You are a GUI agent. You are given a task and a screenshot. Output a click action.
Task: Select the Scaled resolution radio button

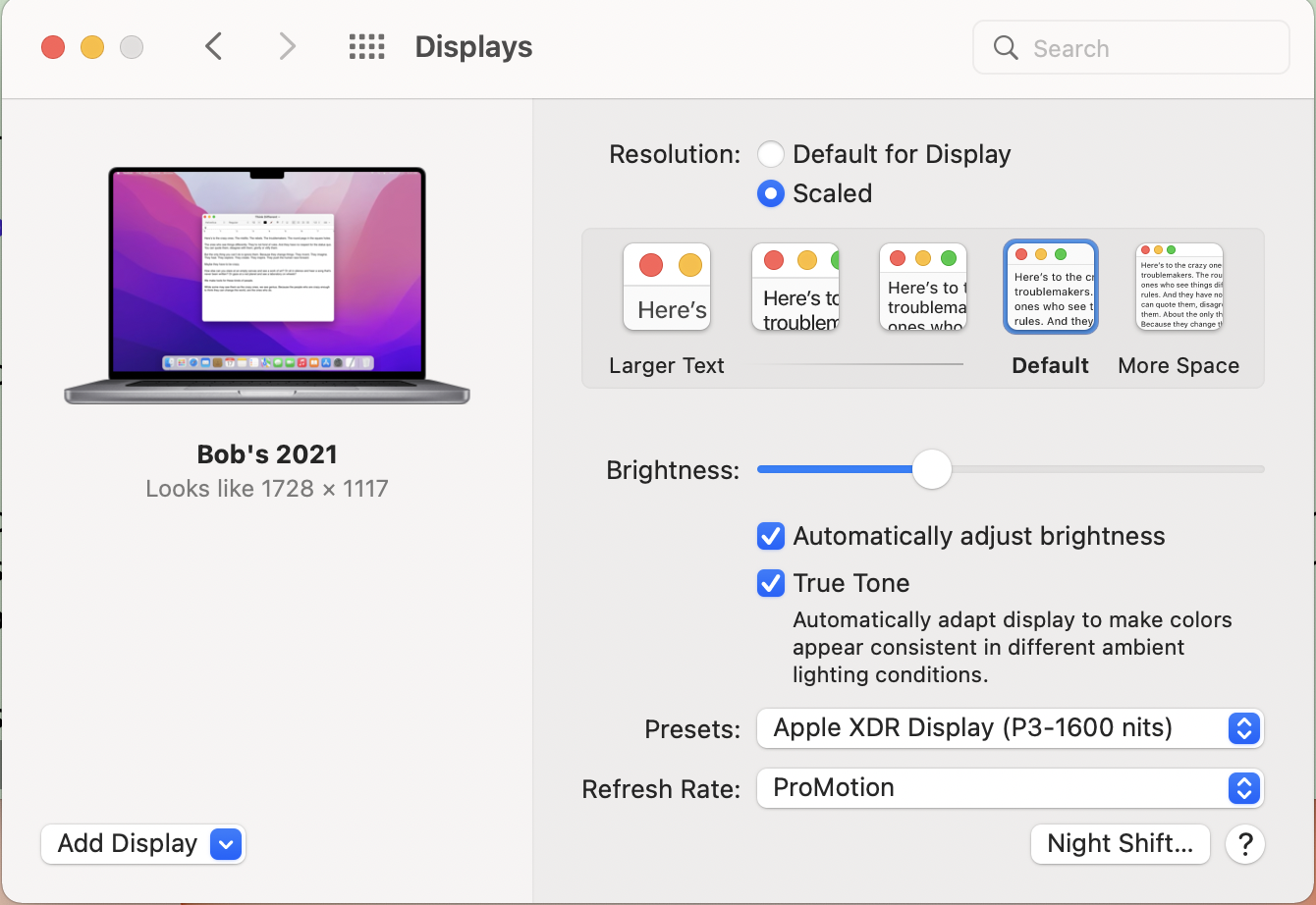771,193
